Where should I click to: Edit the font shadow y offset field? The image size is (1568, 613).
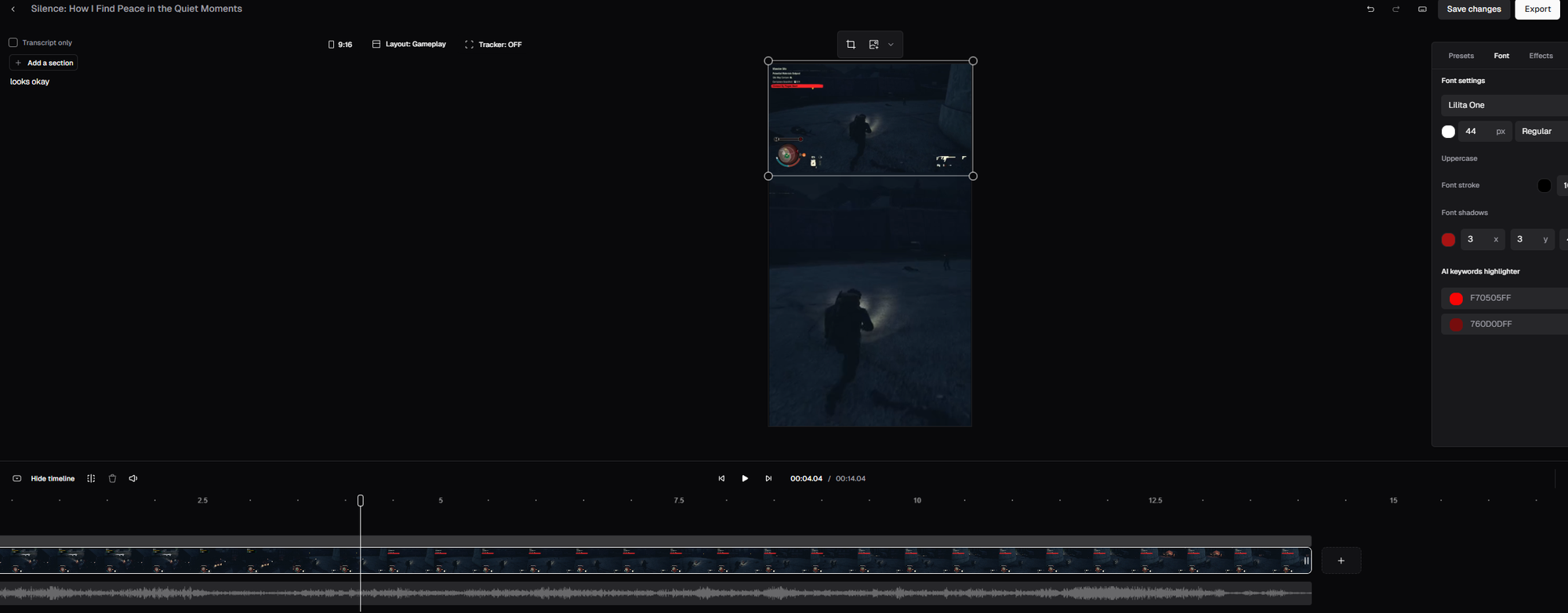1532,240
